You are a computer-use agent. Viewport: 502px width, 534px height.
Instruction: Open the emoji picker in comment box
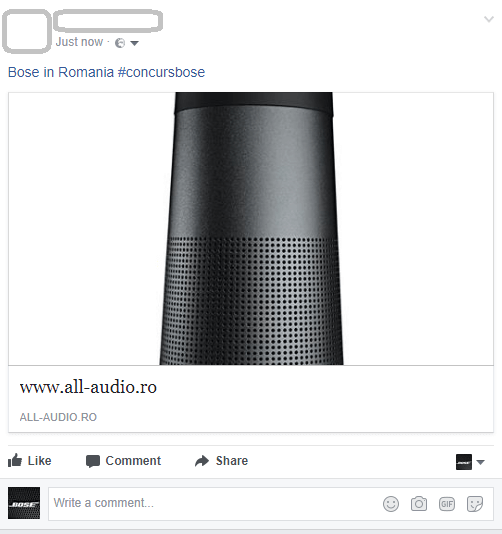pos(391,504)
